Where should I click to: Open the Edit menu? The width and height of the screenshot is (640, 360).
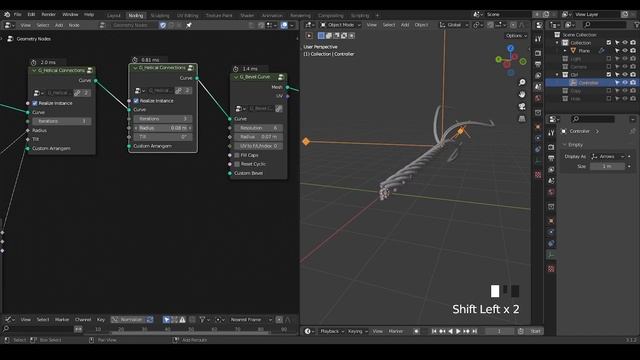(x=31, y=14)
